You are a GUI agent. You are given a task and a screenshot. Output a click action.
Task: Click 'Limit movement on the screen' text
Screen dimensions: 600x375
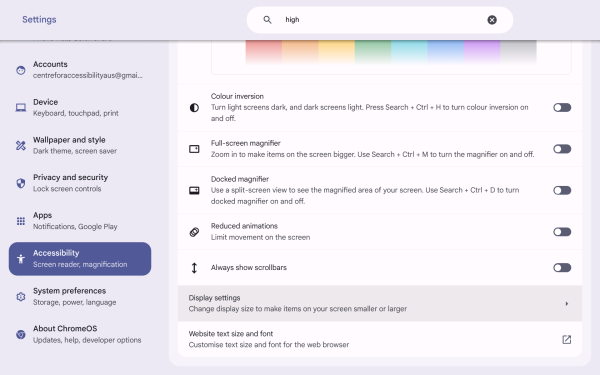[x=260, y=237]
